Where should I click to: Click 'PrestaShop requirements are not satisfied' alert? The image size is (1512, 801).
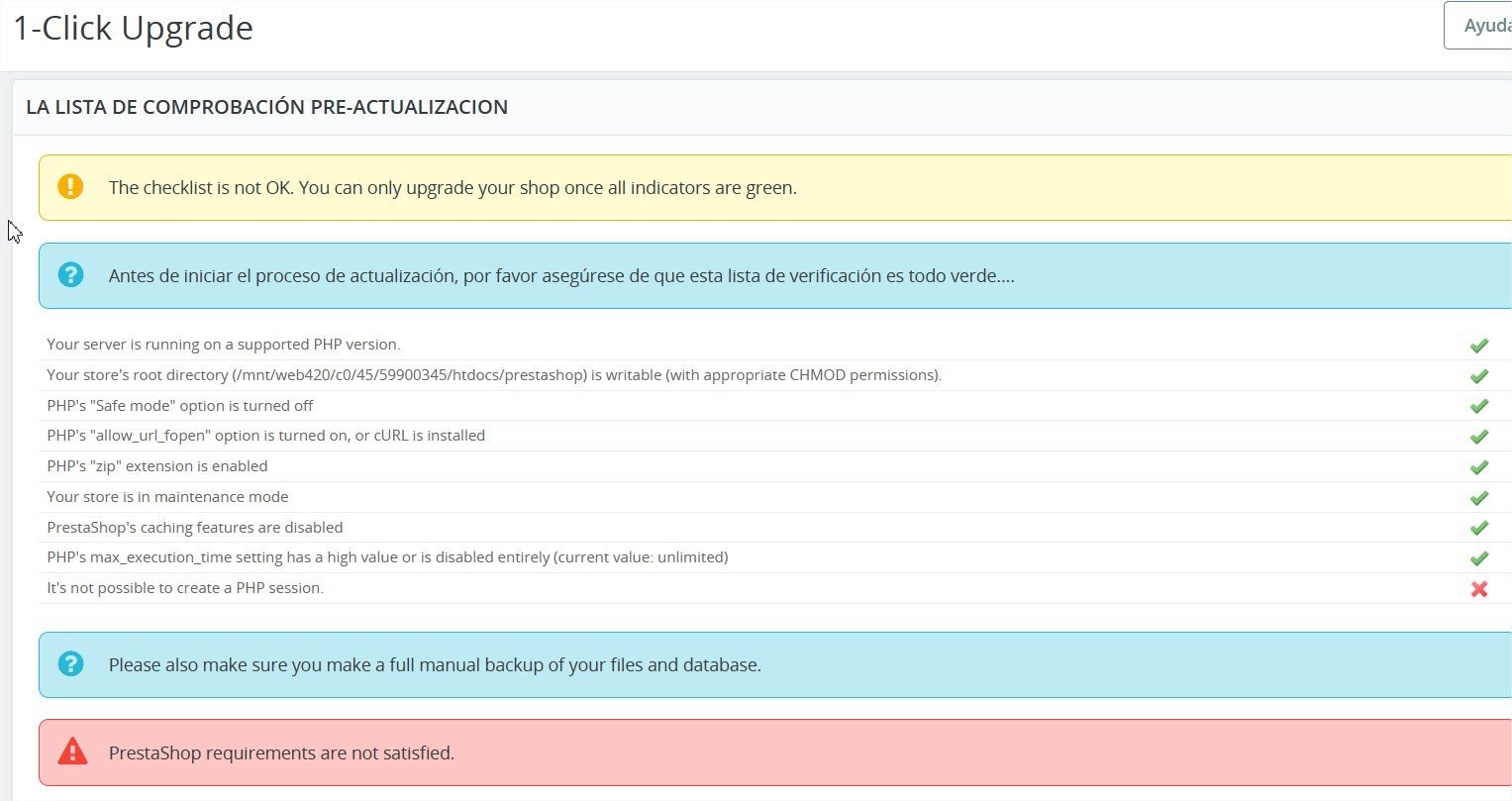[775, 752]
